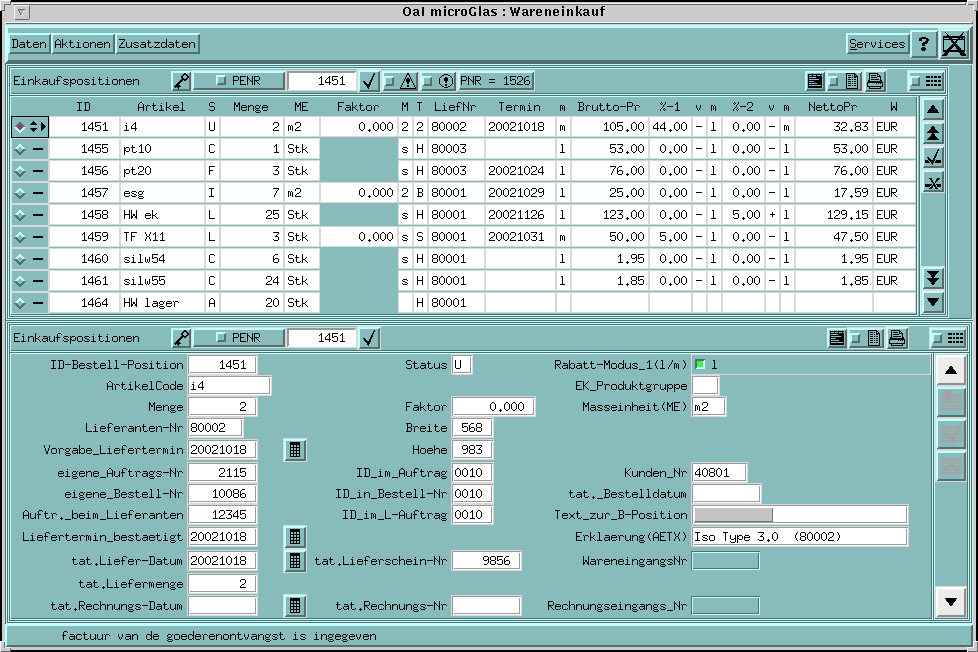Open the PENR selector in upper panel
Screen dimensions: 978x652
click(239, 81)
